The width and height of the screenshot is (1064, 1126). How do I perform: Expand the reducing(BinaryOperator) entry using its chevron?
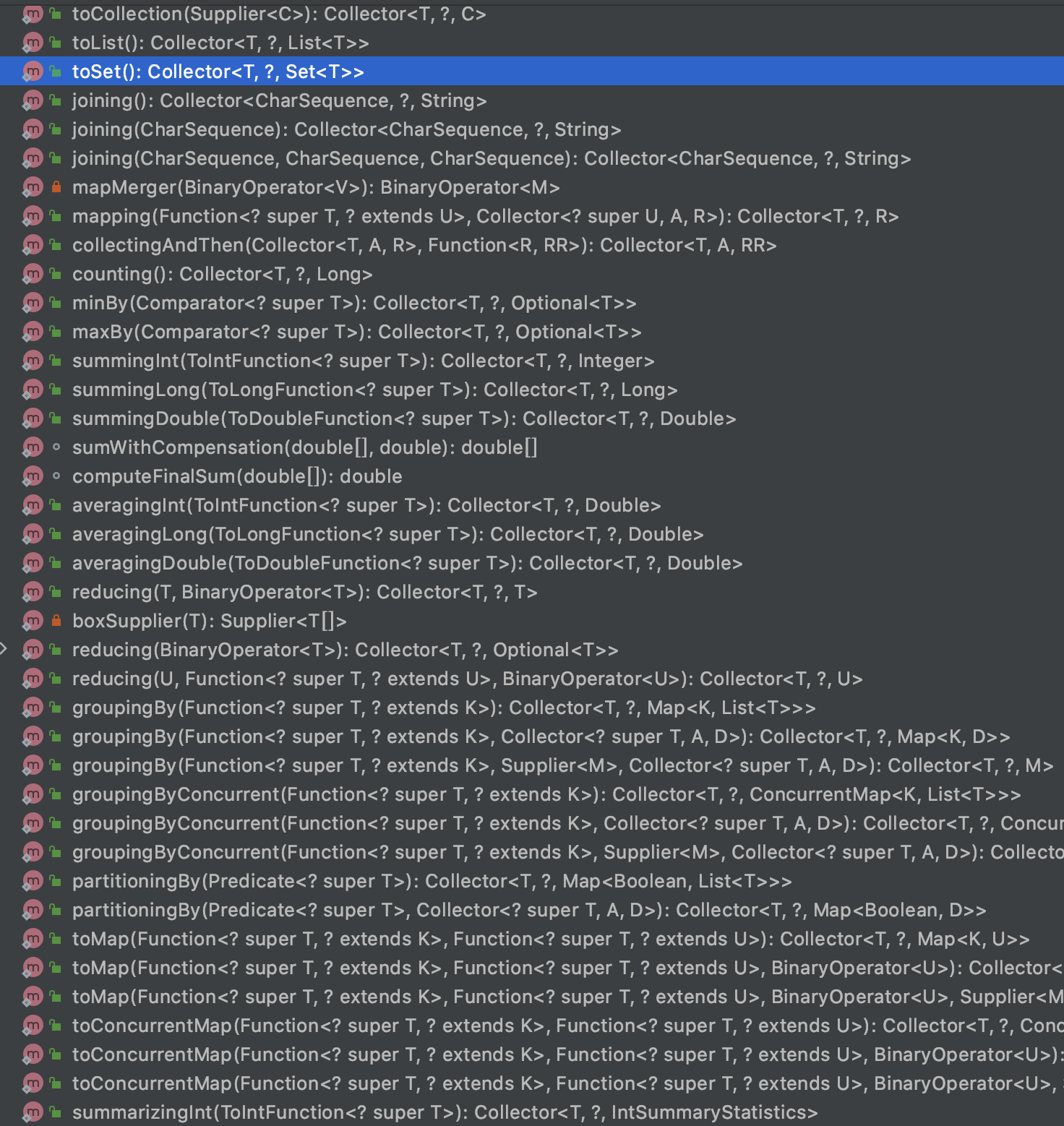[x=6, y=650]
